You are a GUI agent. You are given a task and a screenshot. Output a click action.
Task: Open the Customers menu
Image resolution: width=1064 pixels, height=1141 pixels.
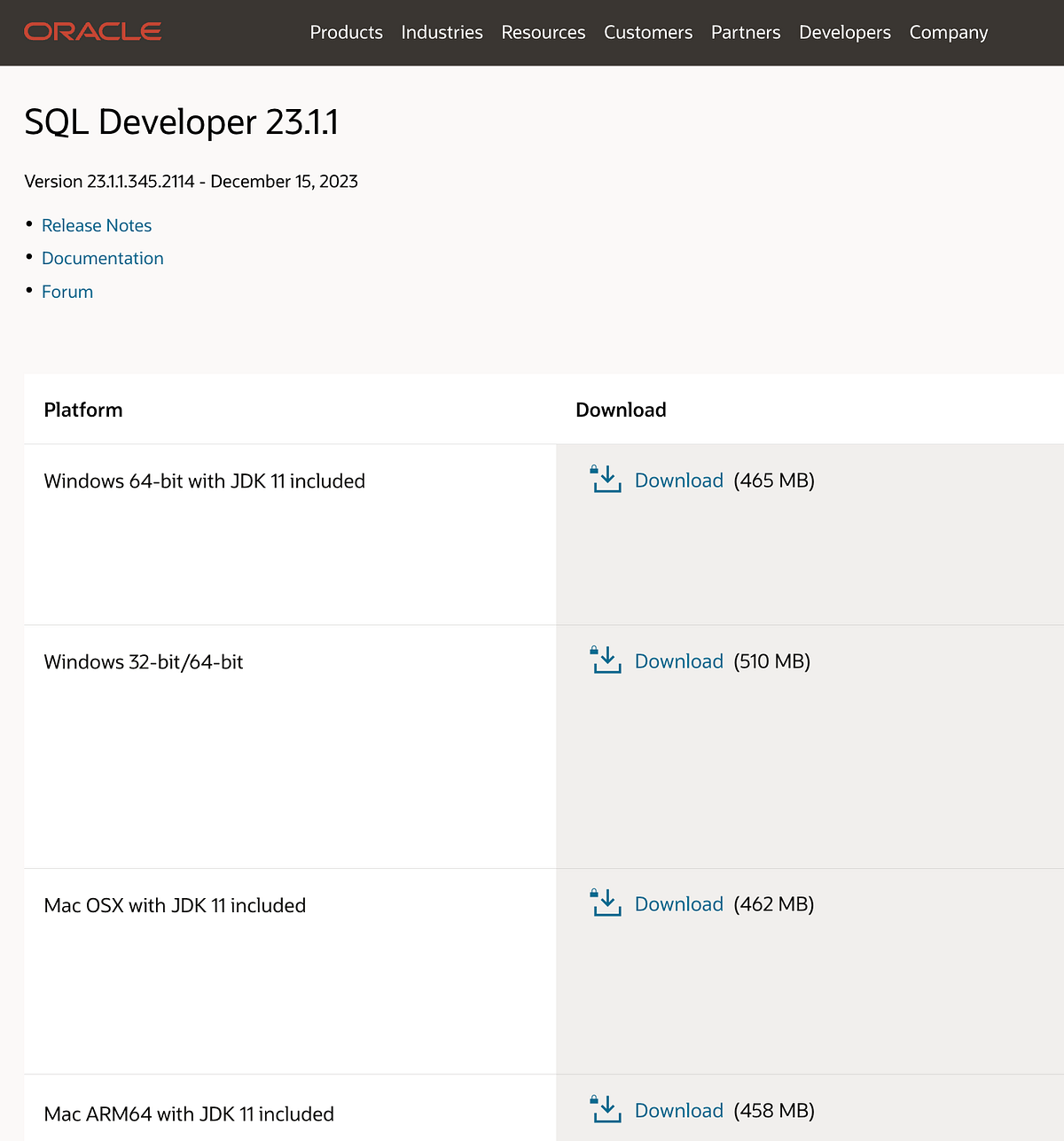click(648, 32)
